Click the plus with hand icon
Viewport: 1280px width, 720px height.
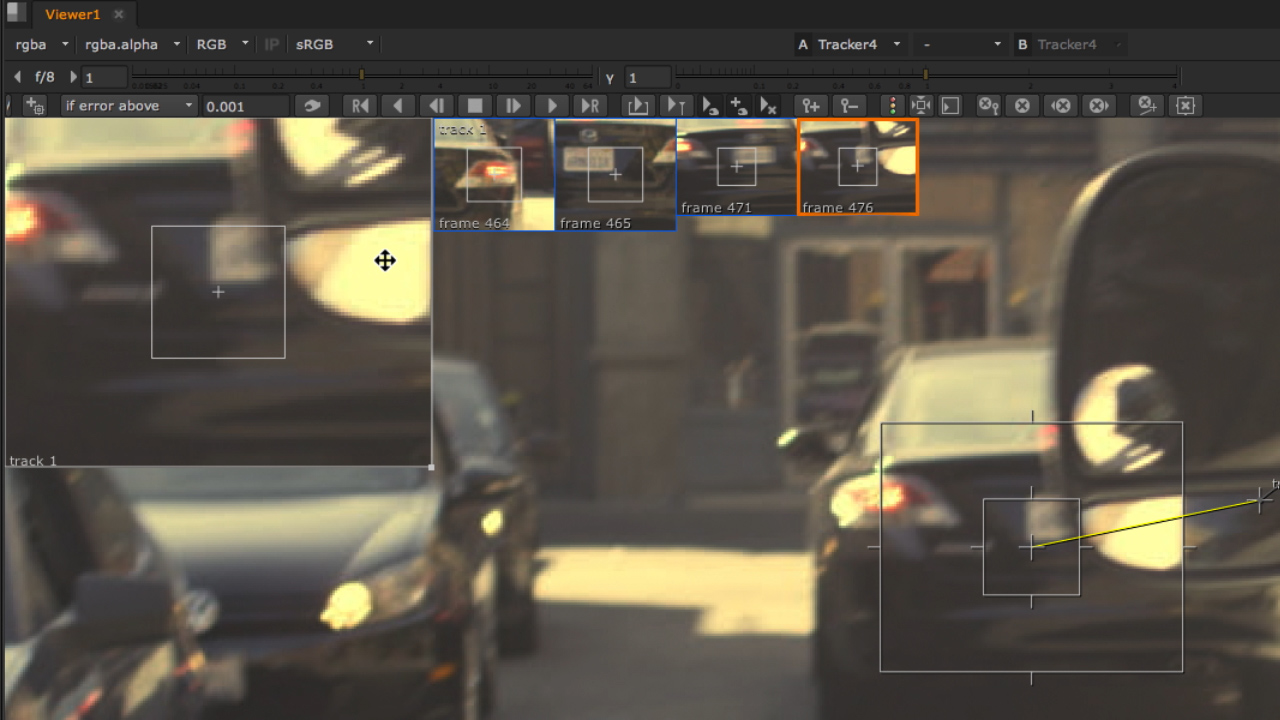(739, 105)
